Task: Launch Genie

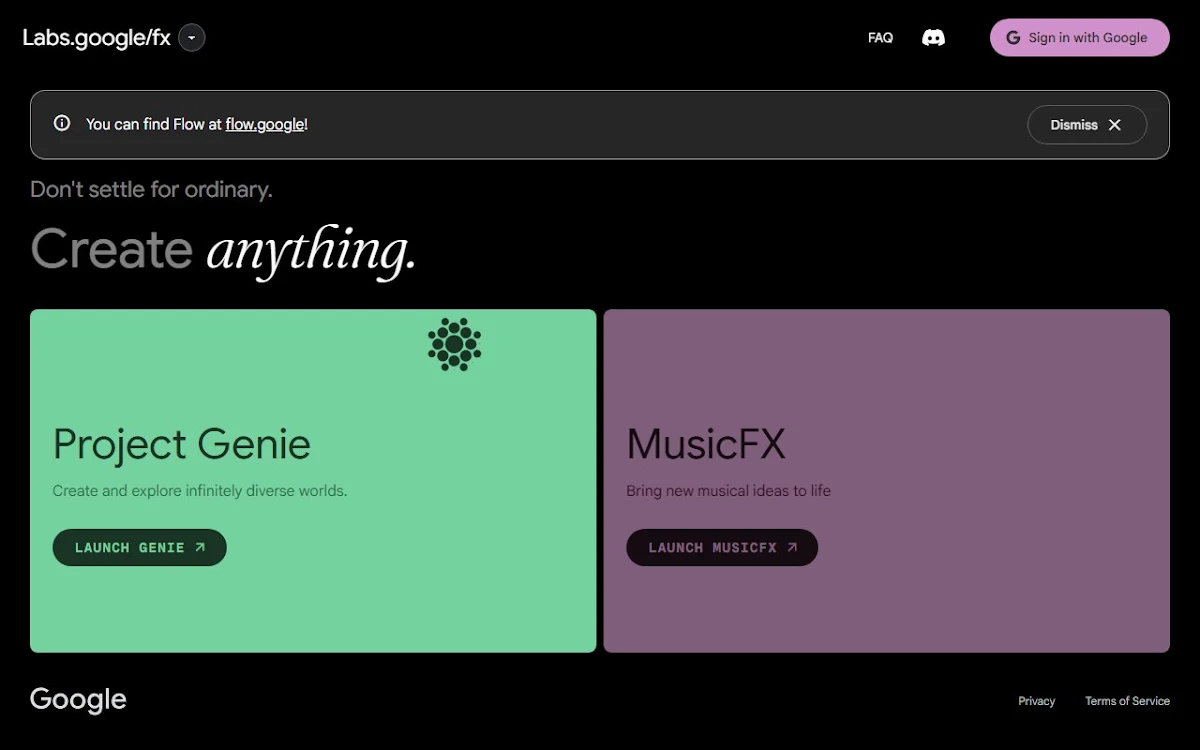Action: [x=140, y=547]
